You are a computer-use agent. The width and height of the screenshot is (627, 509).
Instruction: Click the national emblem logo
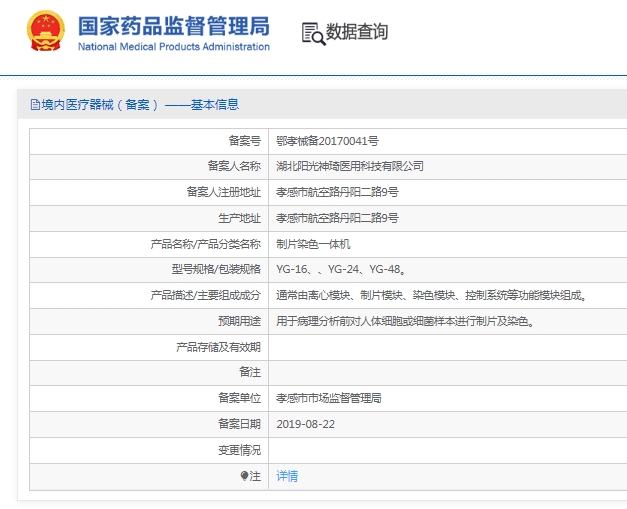pyautogui.click(x=46, y=31)
